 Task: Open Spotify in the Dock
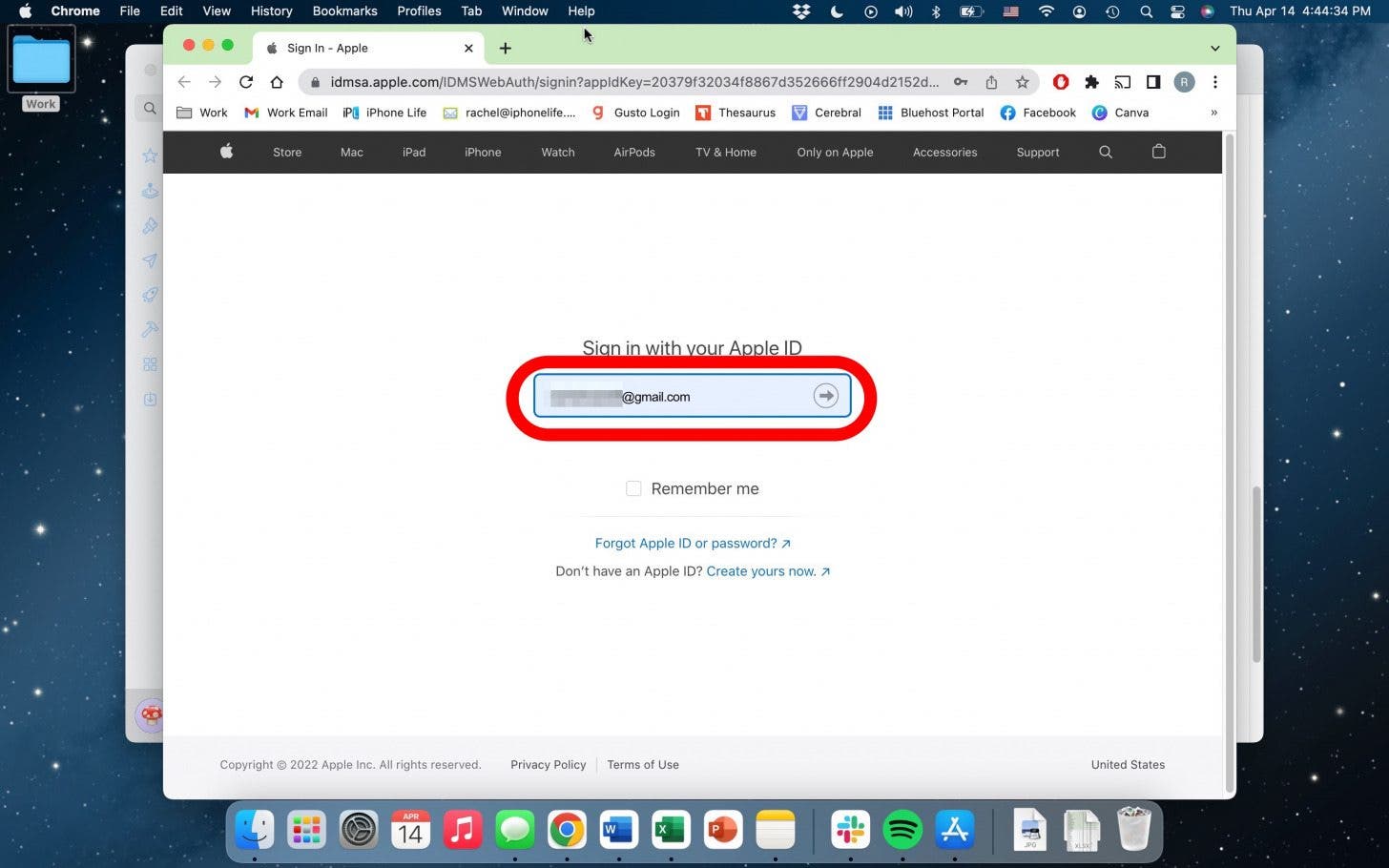pos(902,830)
